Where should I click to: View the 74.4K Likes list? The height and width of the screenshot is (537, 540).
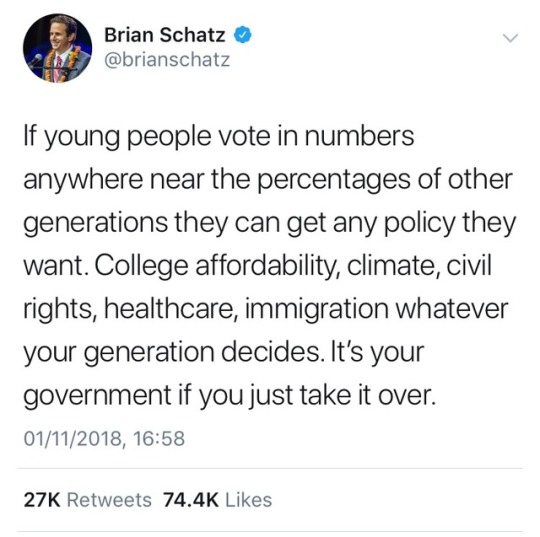(x=217, y=500)
